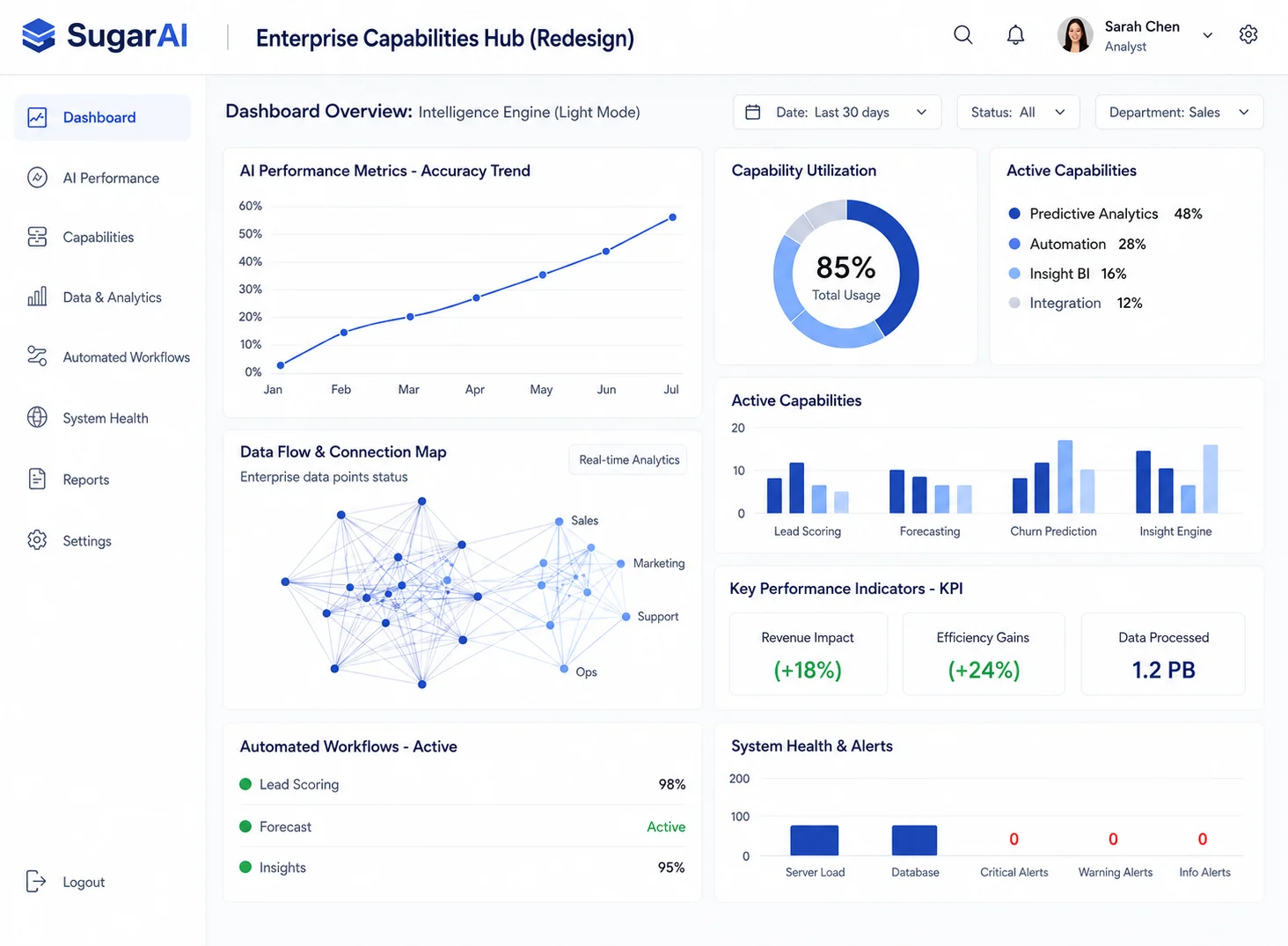Expand the Status: All dropdown
This screenshot has width=1288, height=946.
click(x=1018, y=112)
